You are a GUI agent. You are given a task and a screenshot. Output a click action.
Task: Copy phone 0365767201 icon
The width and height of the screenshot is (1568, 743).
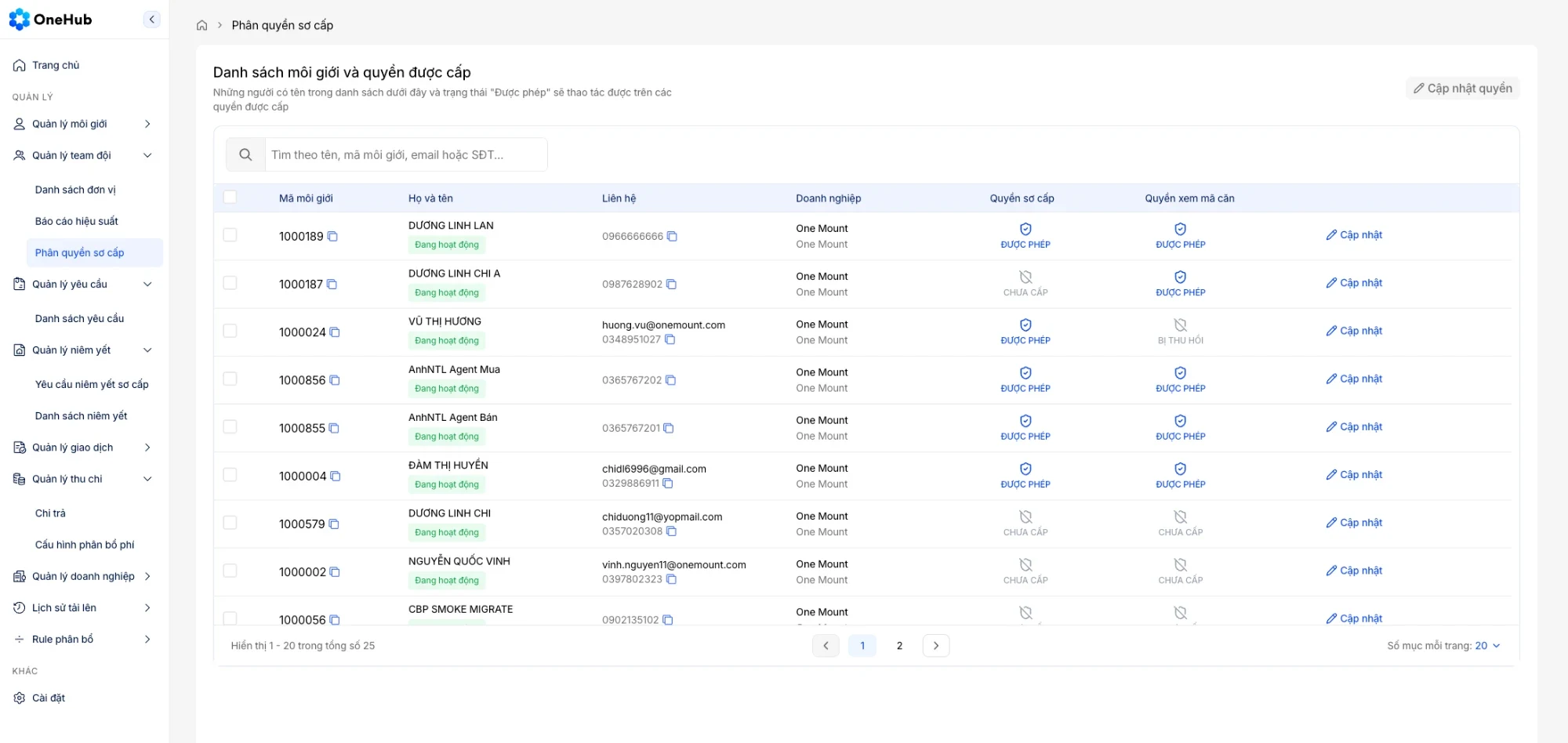(669, 428)
